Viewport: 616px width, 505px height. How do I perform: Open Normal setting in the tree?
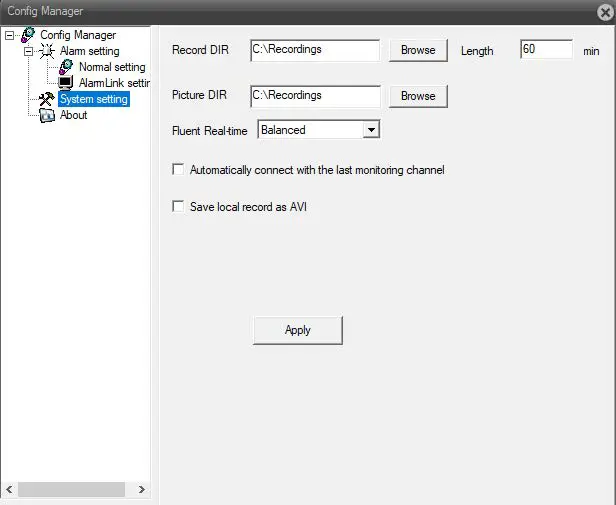[112, 67]
